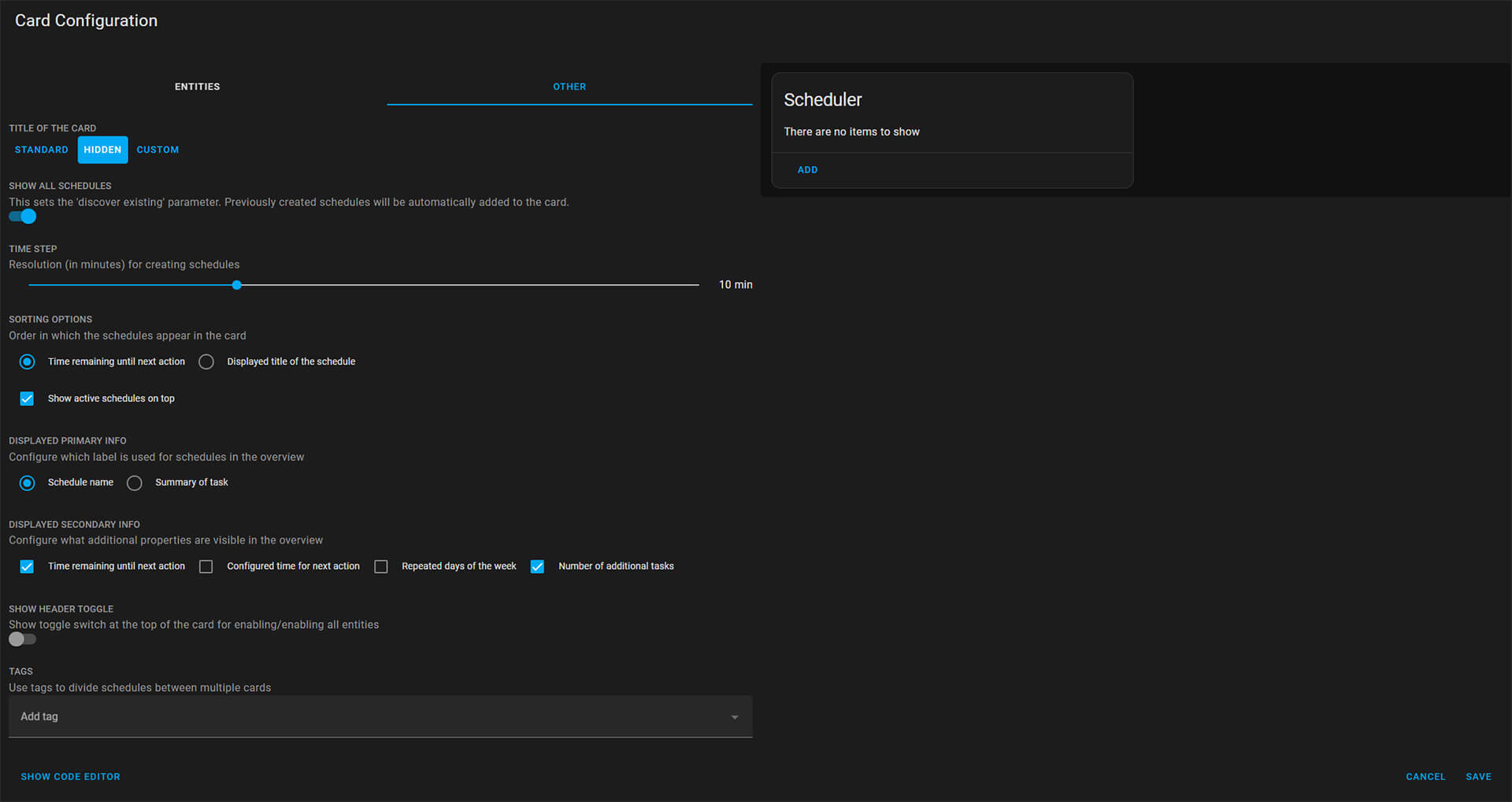Toggle Show All Schedules switch
This screenshot has height=802, width=1512.
pyautogui.click(x=23, y=216)
